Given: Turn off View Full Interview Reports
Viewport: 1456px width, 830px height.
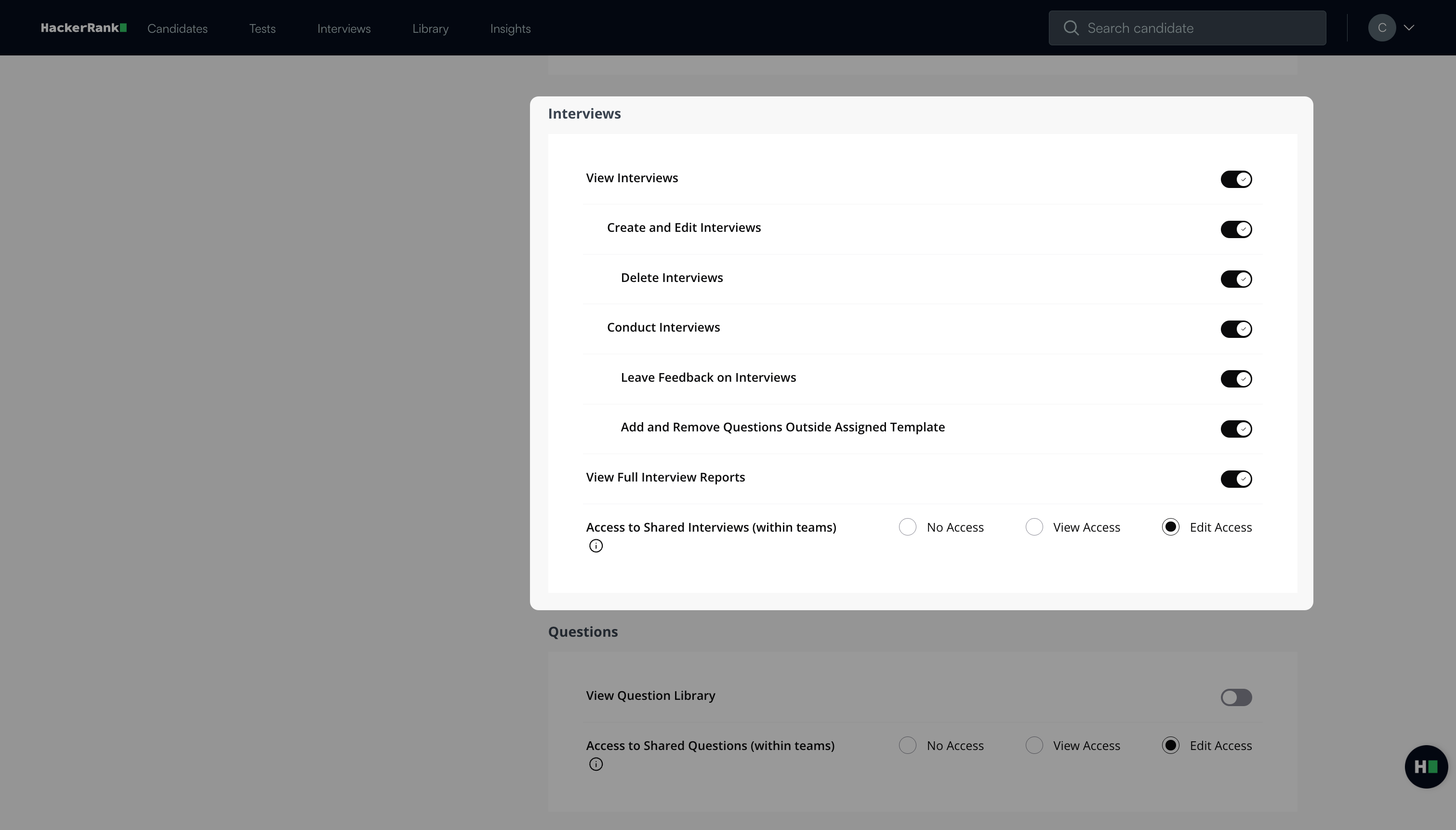Looking at the screenshot, I should coord(1235,479).
